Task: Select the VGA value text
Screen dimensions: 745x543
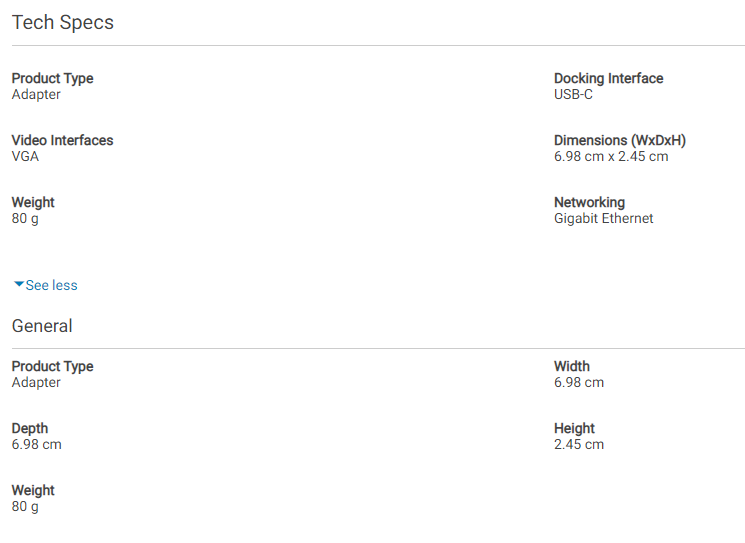Action: (x=25, y=157)
